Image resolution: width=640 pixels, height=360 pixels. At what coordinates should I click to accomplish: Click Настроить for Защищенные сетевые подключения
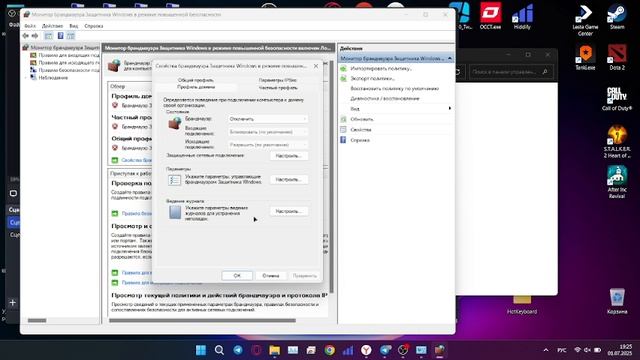(289, 156)
